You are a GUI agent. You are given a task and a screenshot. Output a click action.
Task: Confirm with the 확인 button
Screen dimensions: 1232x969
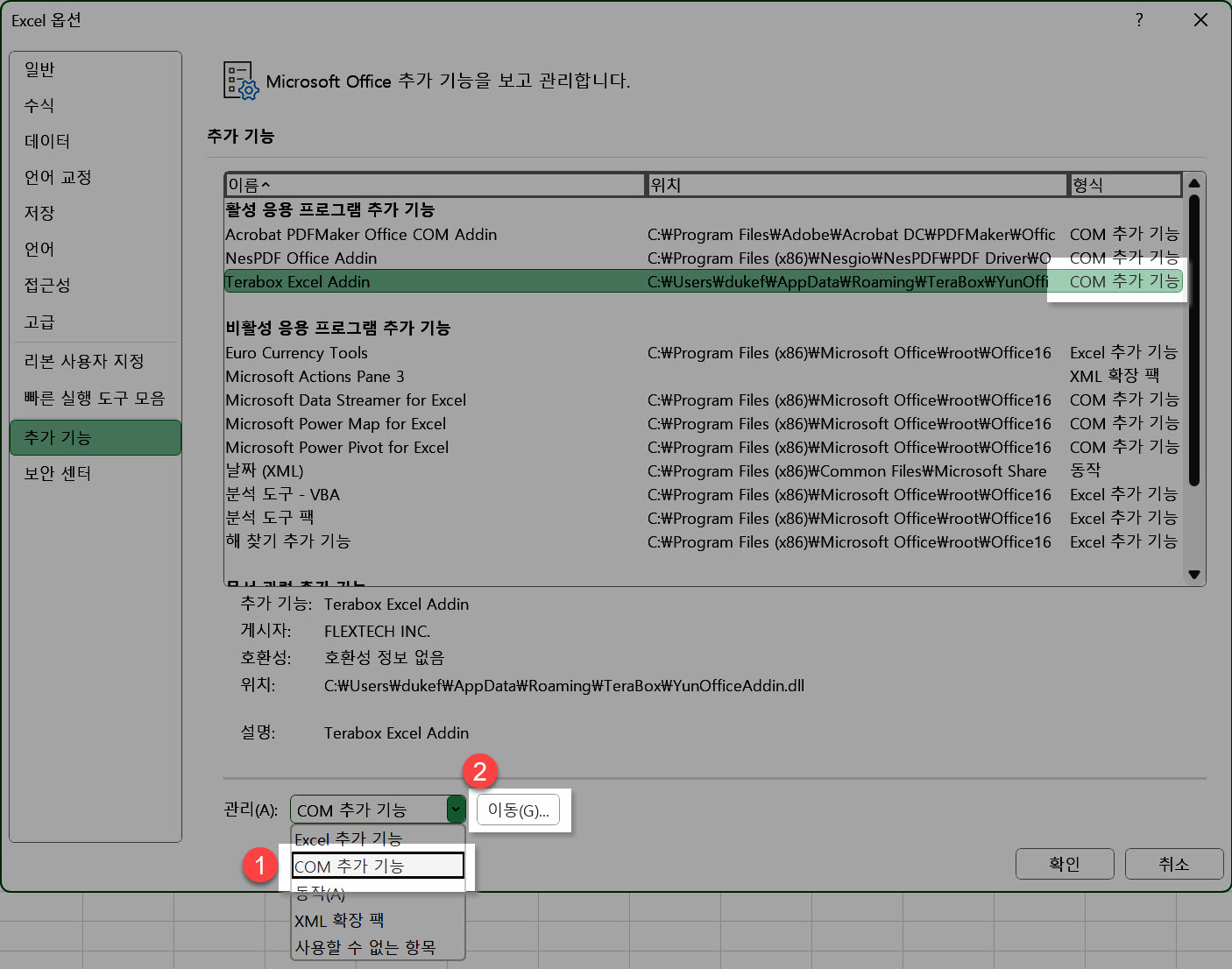(1065, 864)
